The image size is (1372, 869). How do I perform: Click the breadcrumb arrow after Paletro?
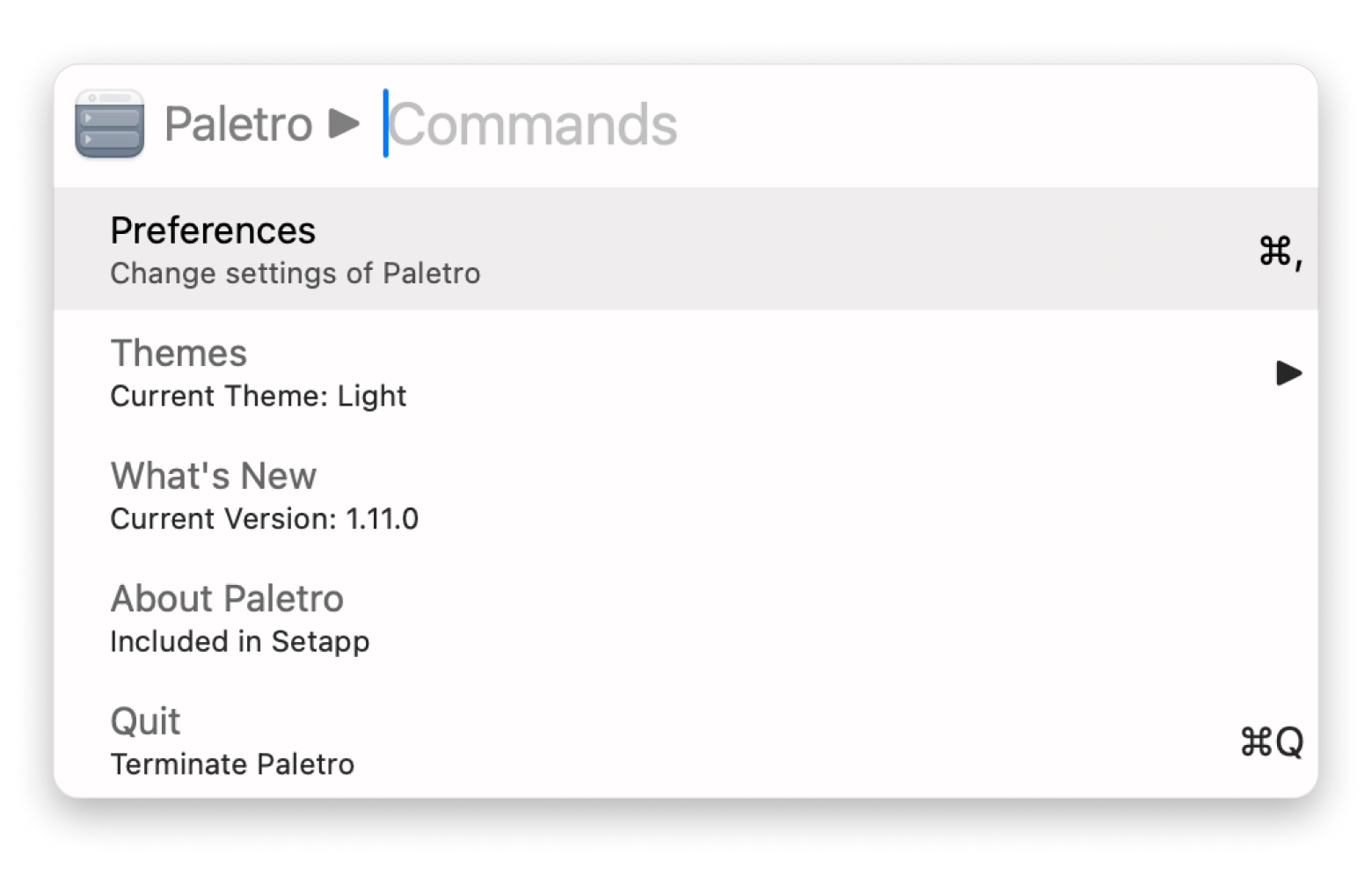tap(344, 124)
